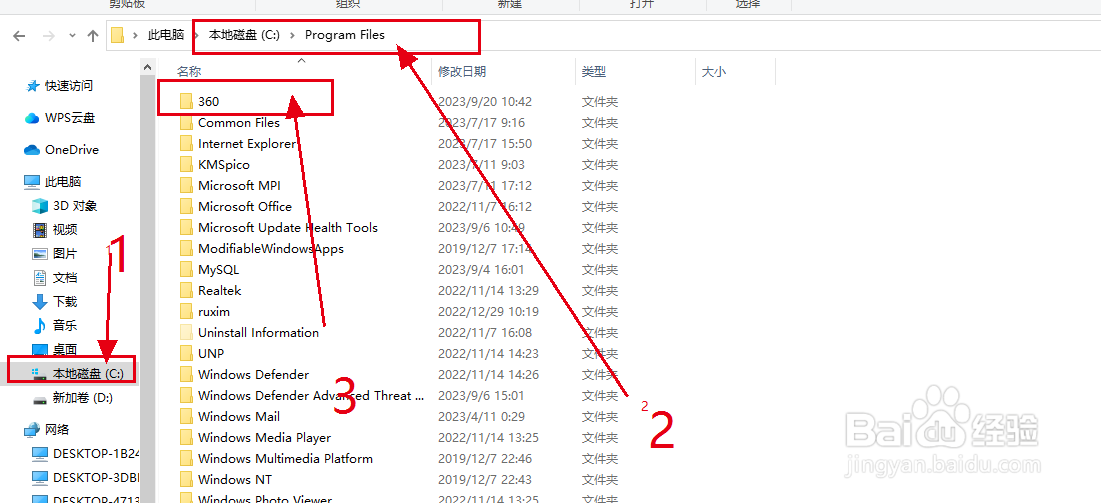Select the ruxim folder
1101x503 pixels.
click(214, 311)
